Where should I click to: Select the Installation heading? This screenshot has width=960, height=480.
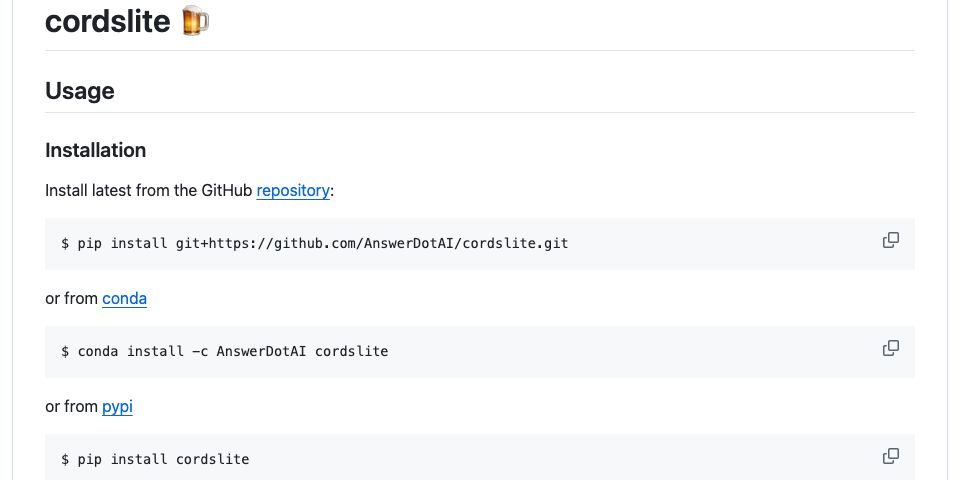pyautogui.click(x=96, y=150)
